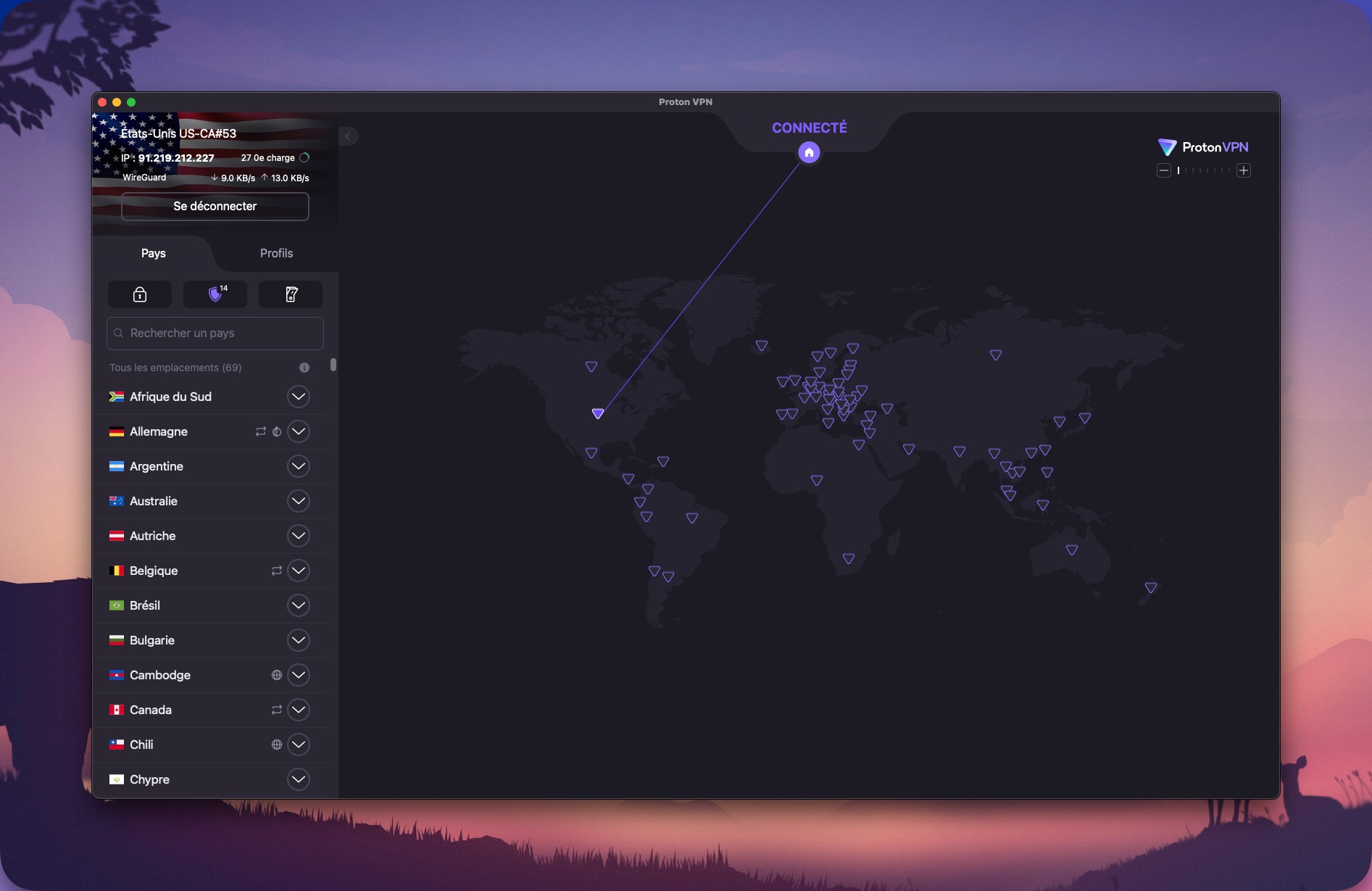The height and width of the screenshot is (891, 1372).
Task: Click the IP address 91.219.212.227
Action: pos(176,158)
